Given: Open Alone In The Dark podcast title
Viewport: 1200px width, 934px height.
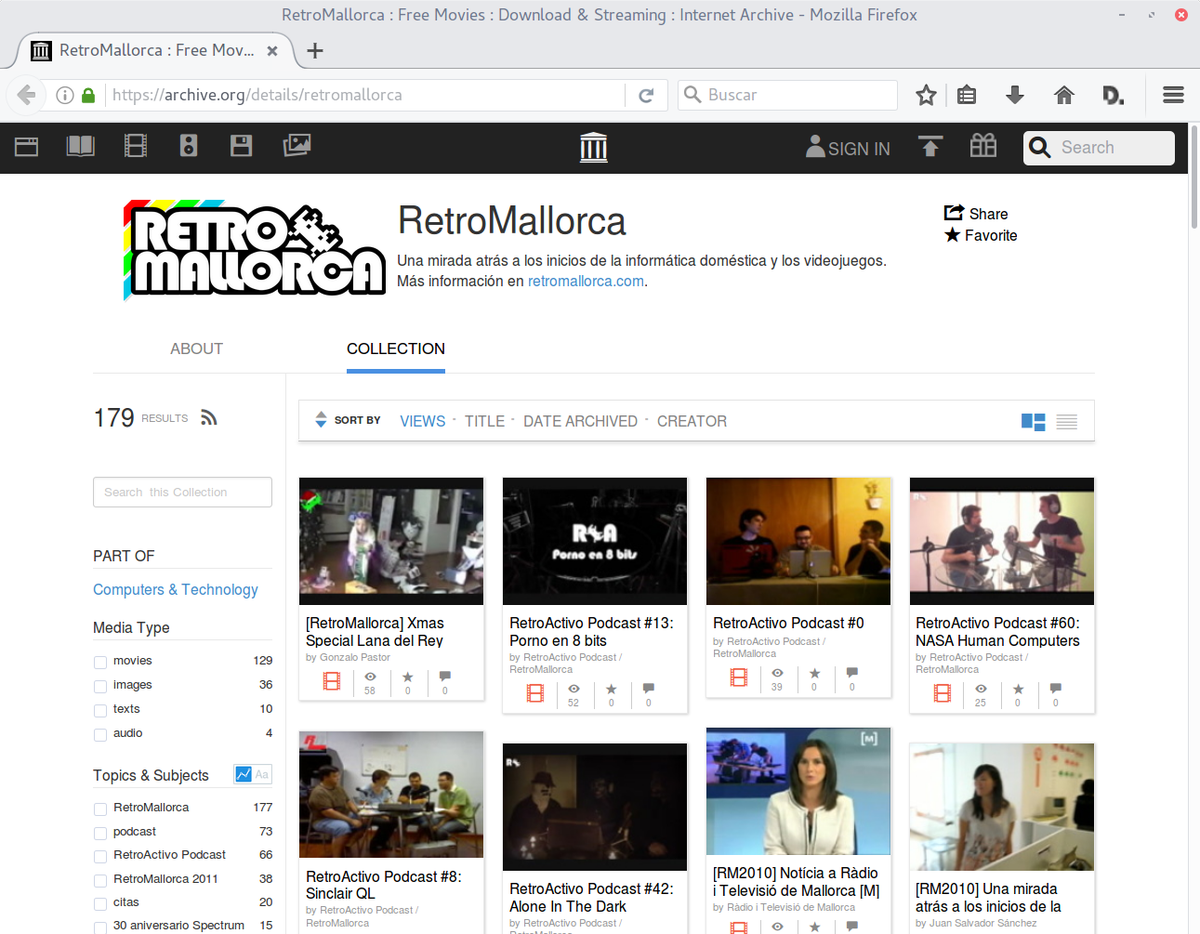Looking at the screenshot, I should 591,897.
